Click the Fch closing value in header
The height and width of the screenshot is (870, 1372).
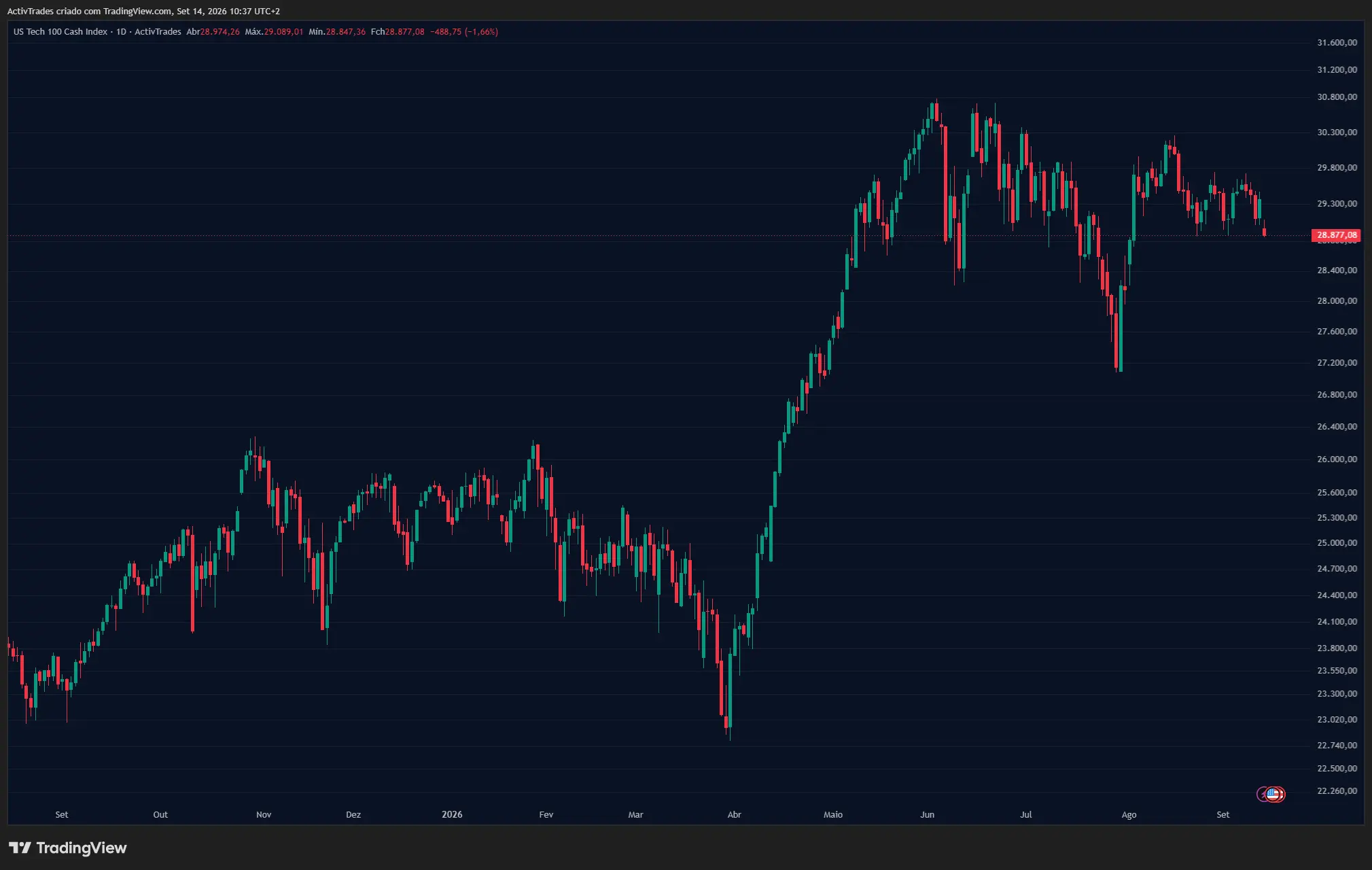[398, 32]
